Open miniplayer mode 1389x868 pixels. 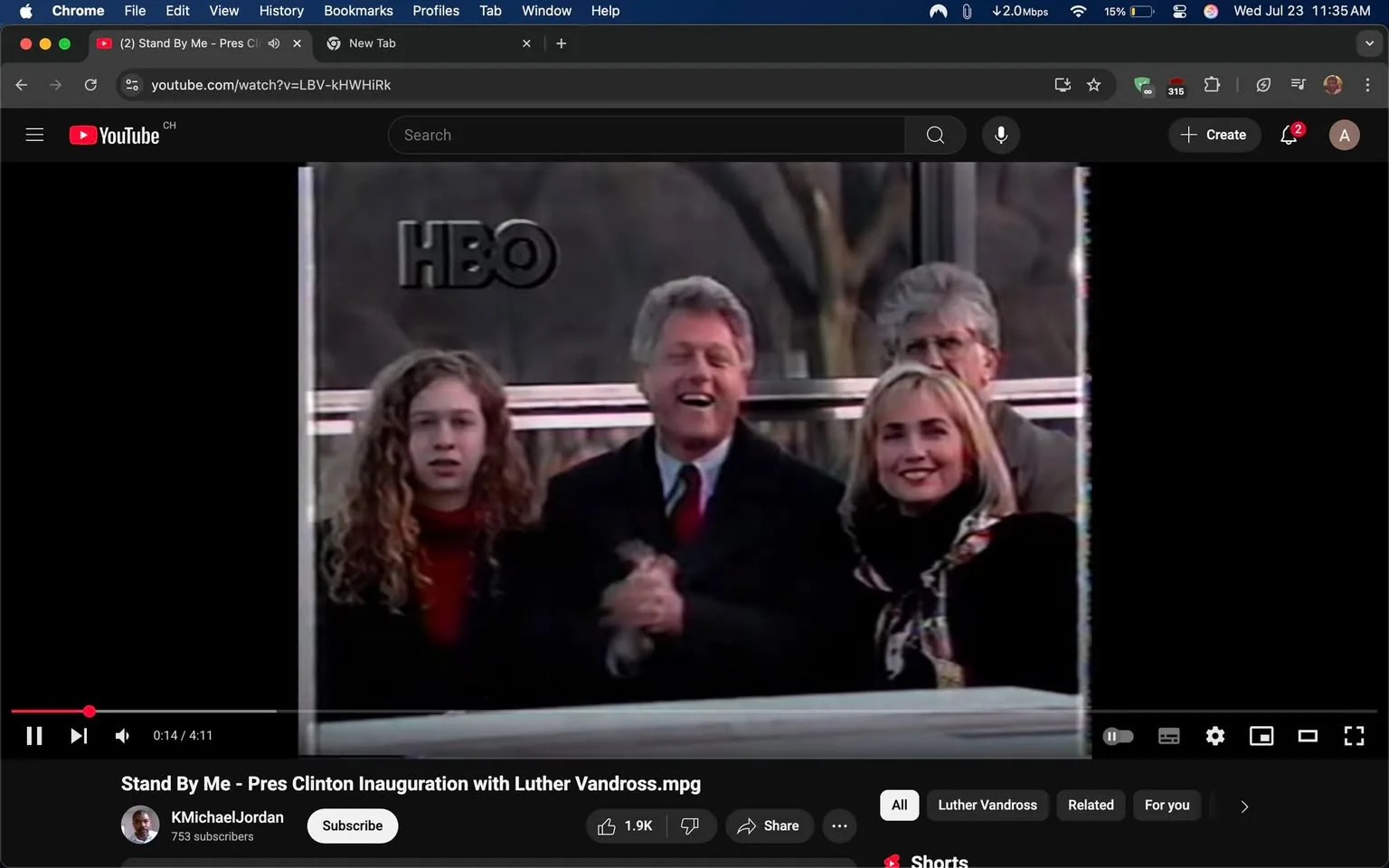(1261, 735)
